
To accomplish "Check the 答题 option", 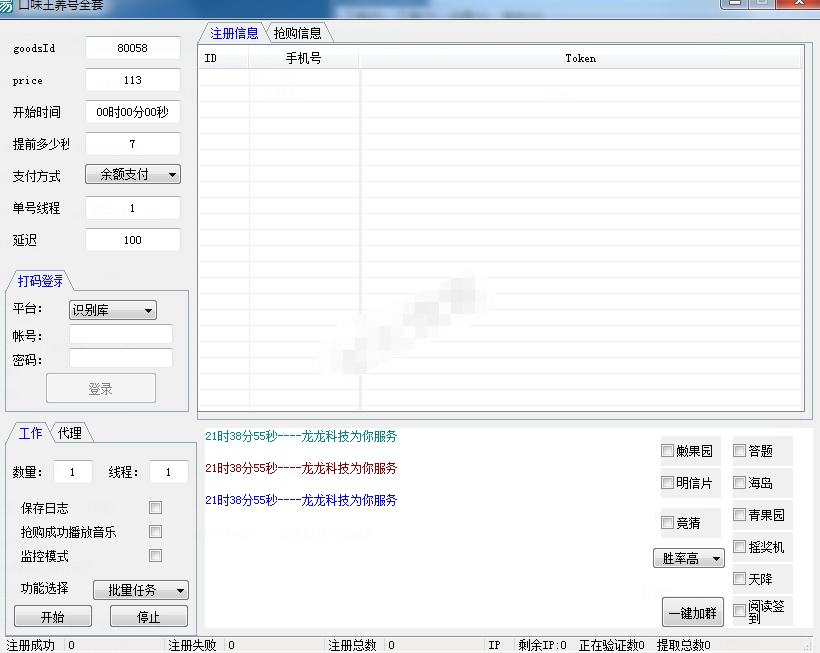I will [740, 451].
